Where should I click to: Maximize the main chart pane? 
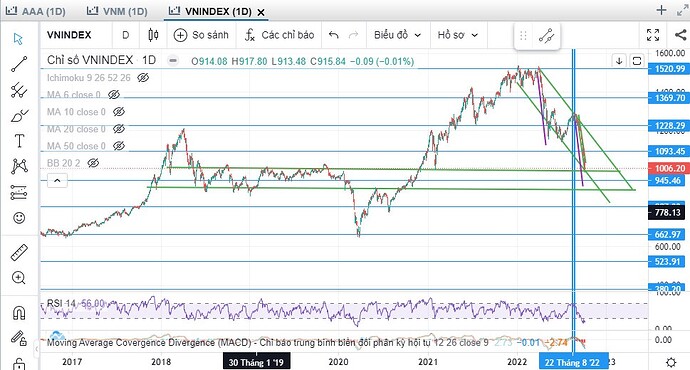click(636, 61)
